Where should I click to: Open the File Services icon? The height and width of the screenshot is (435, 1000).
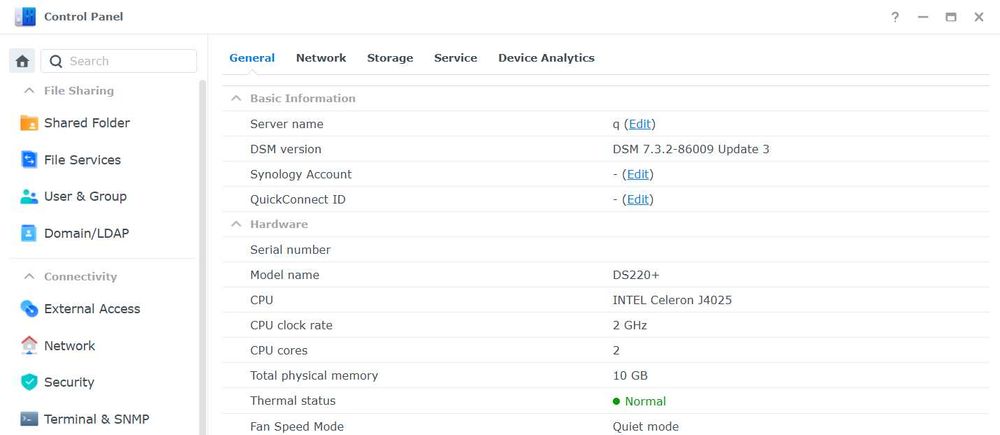click(29, 159)
